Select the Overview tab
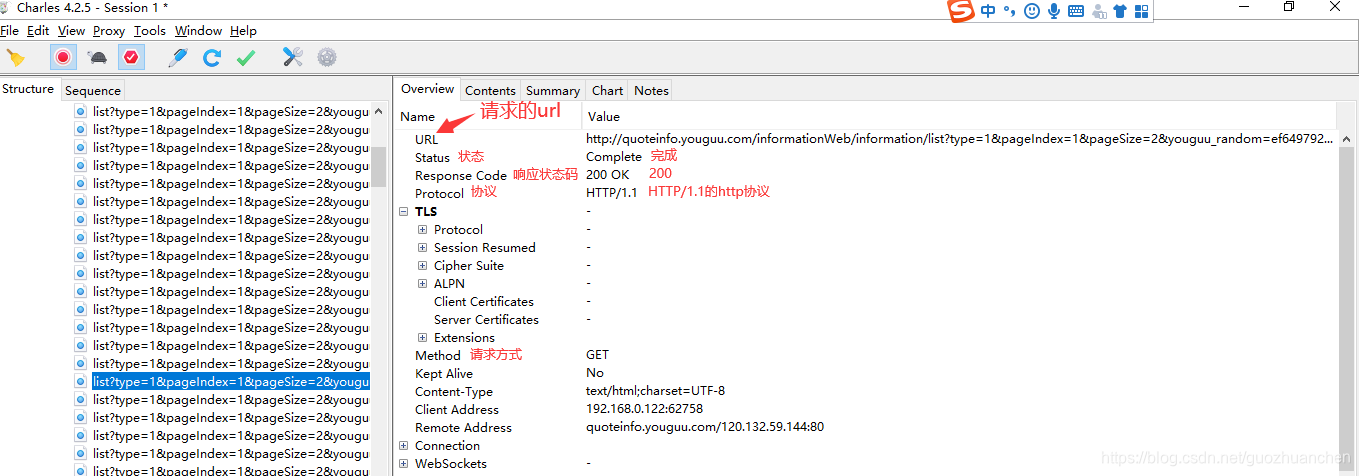The height and width of the screenshot is (476, 1360). (x=428, y=89)
